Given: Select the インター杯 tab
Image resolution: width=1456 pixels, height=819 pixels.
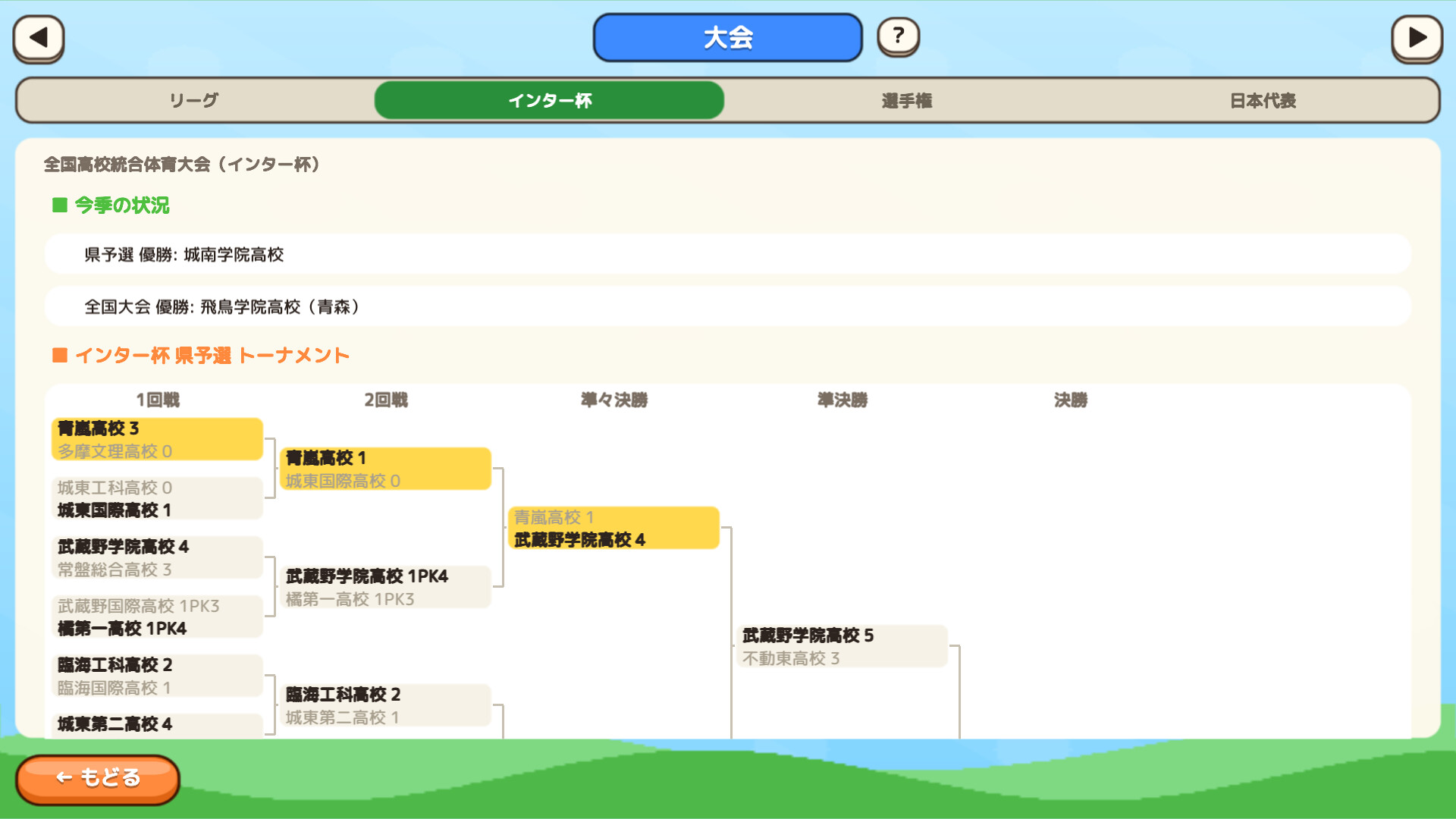Looking at the screenshot, I should coord(549,100).
